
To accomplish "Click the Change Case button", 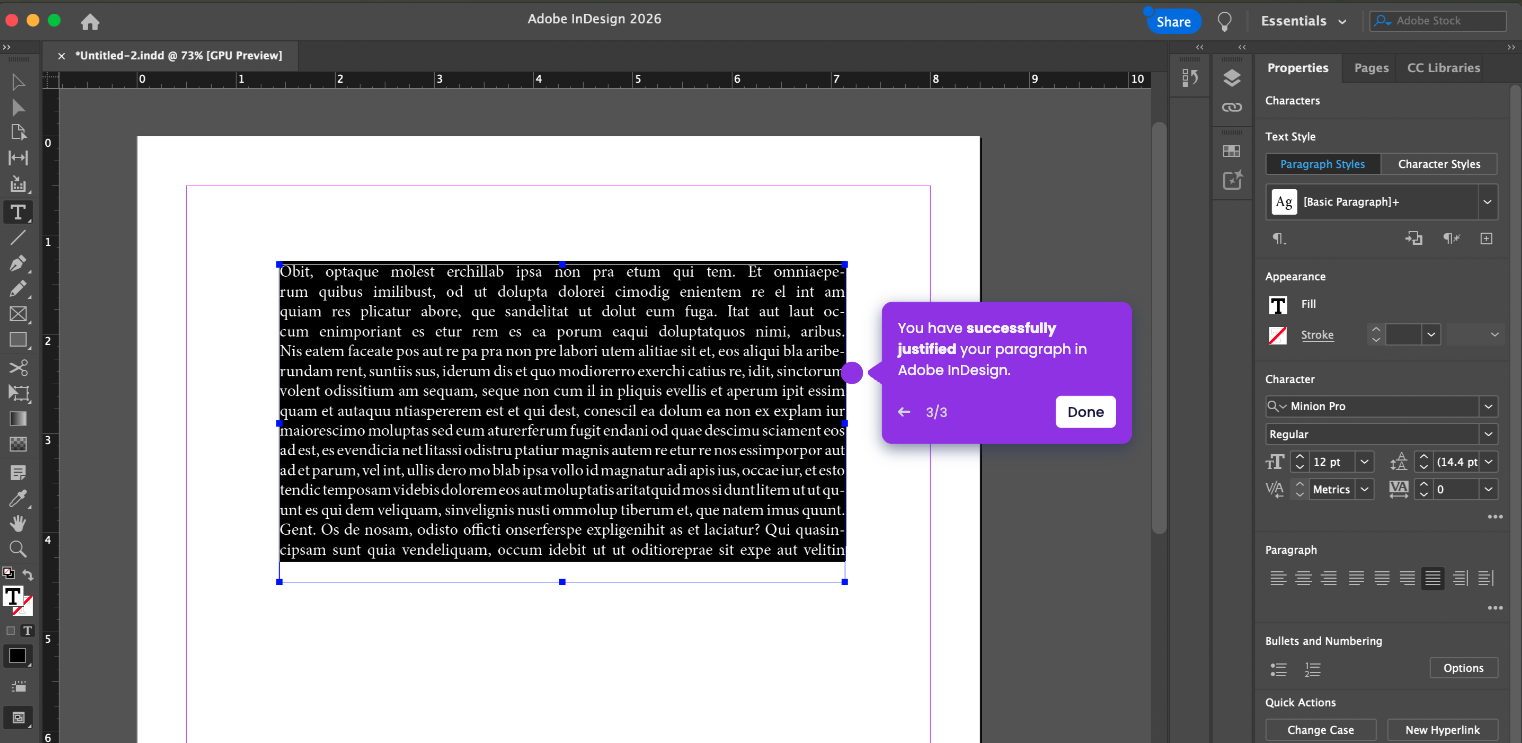I will [x=1320, y=730].
